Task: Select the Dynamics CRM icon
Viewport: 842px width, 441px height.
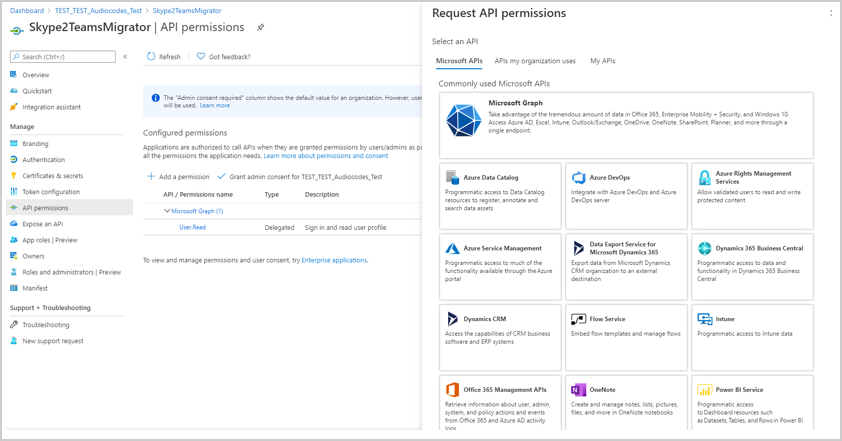Action: coord(453,319)
